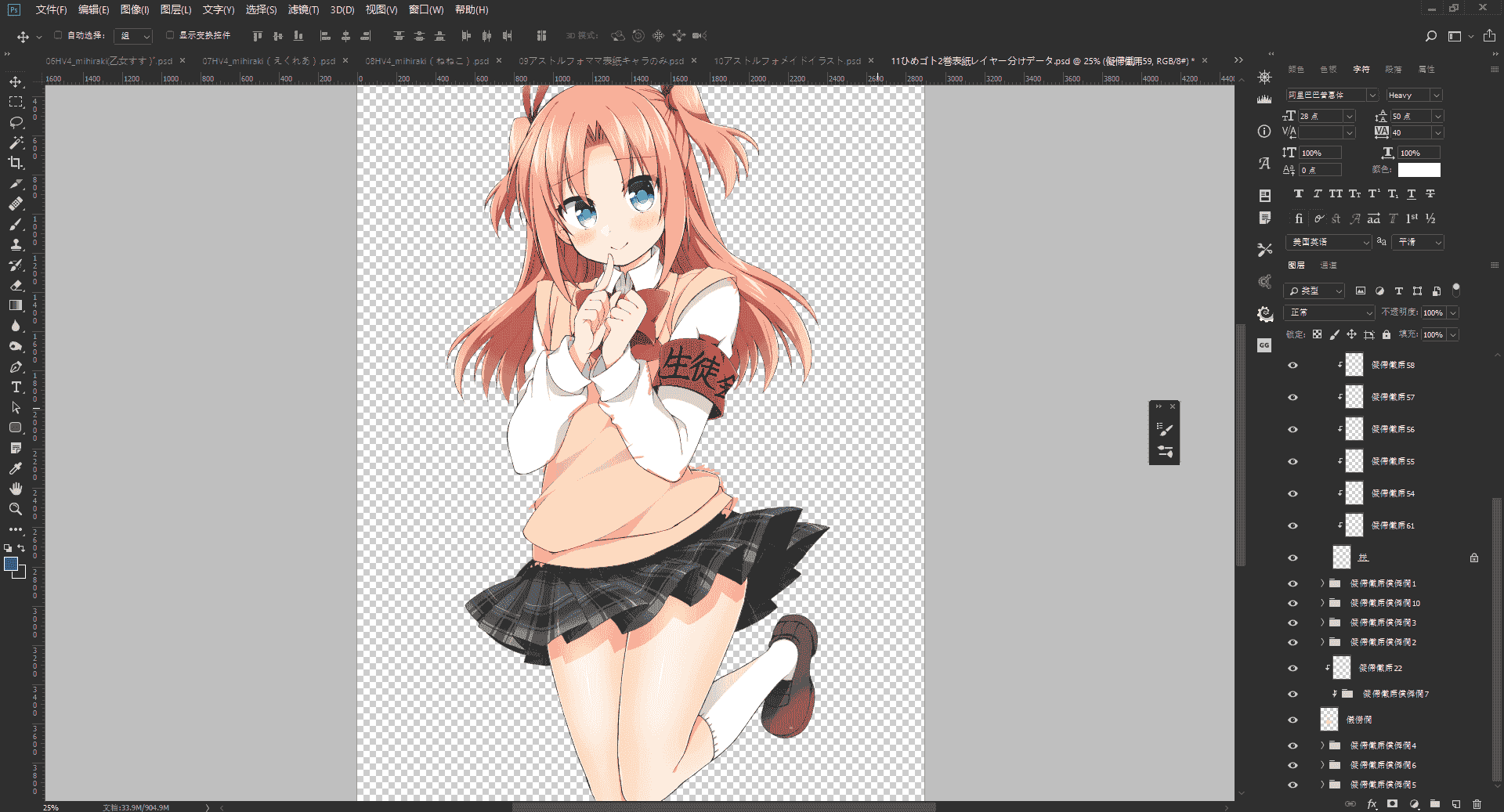Click the blue foreground color swatch
This screenshot has width=1504, height=812.
point(11,564)
